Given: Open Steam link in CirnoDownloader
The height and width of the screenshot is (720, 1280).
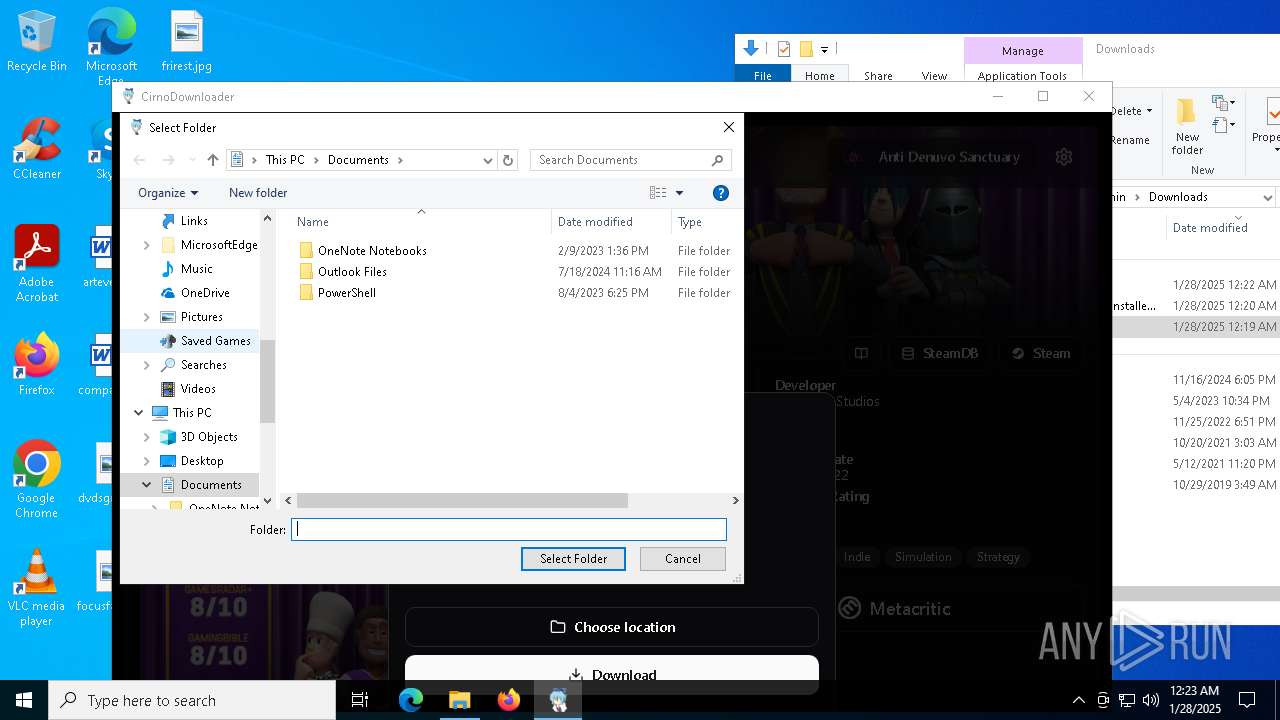Looking at the screenshot, I should [1041, 353].
